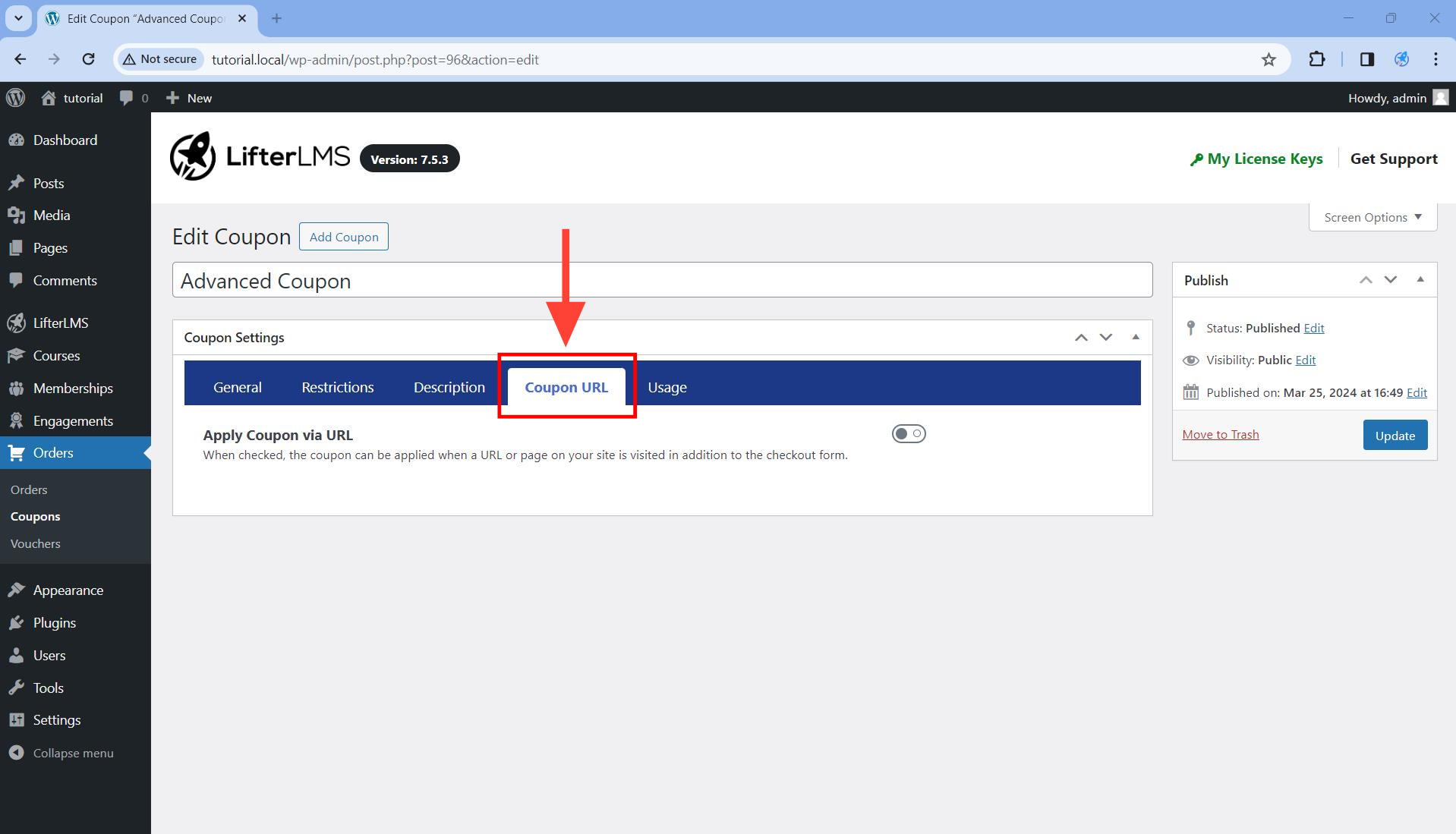Image resolution: width=1456 pixels, height=834 pixels.
Task: Click the Orders cart icon
Action: tap(16, 453)
